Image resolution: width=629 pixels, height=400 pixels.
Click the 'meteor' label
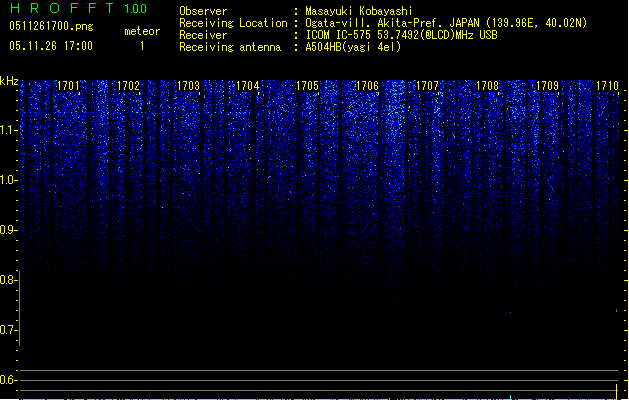(142, 31)
